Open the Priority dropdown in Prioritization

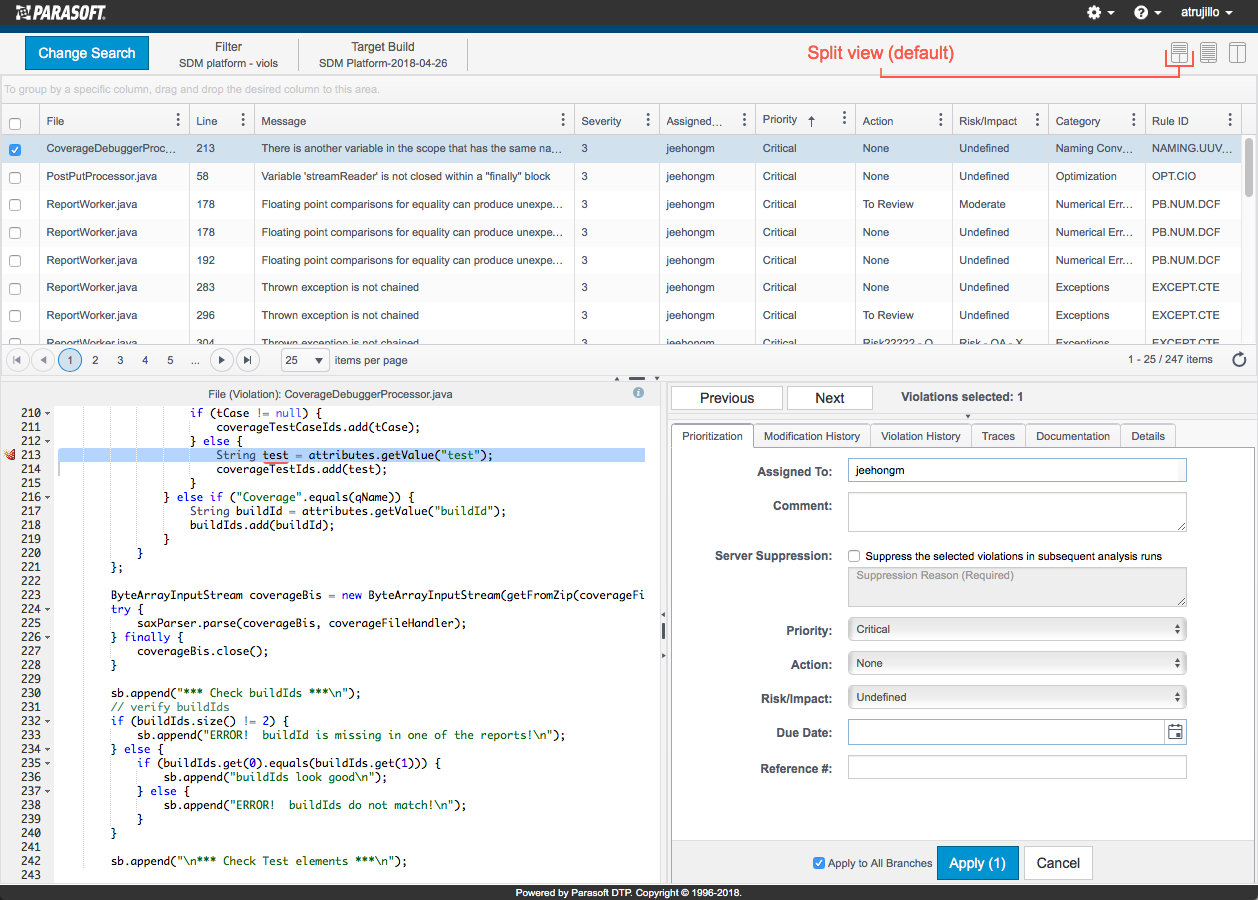point(1017,629)
